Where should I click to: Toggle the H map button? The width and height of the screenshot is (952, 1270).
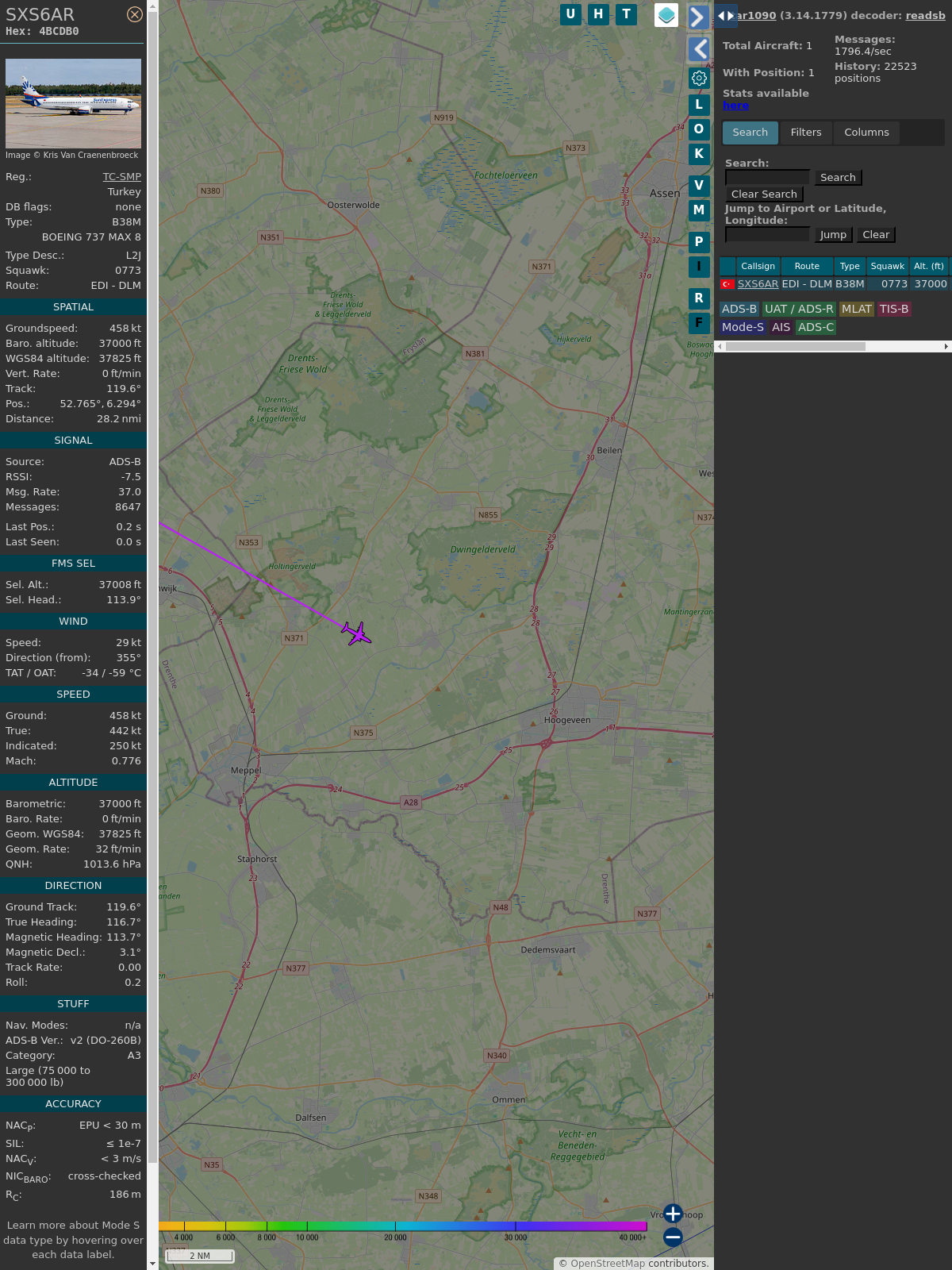(598, 14)
